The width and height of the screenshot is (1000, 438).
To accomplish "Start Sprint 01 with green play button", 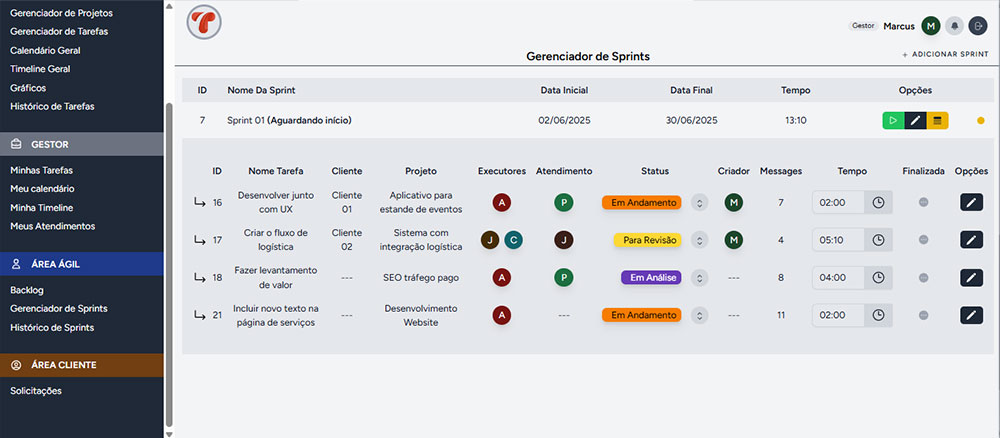I will (892, 121).
